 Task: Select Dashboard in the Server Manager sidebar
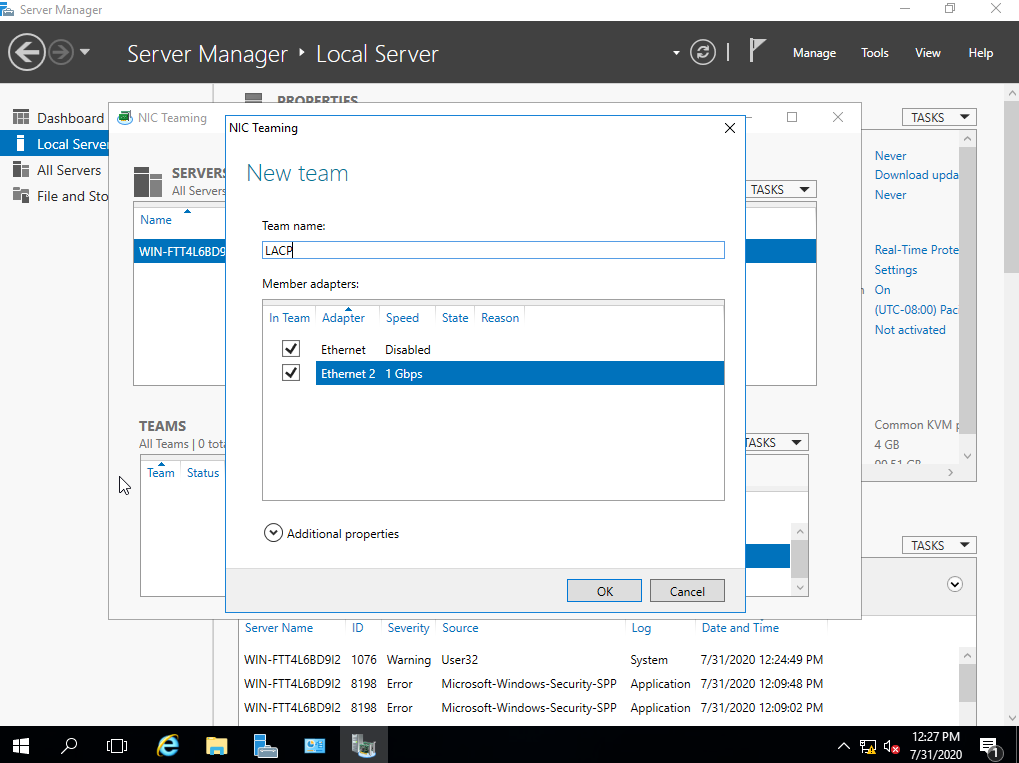point(60,117)
